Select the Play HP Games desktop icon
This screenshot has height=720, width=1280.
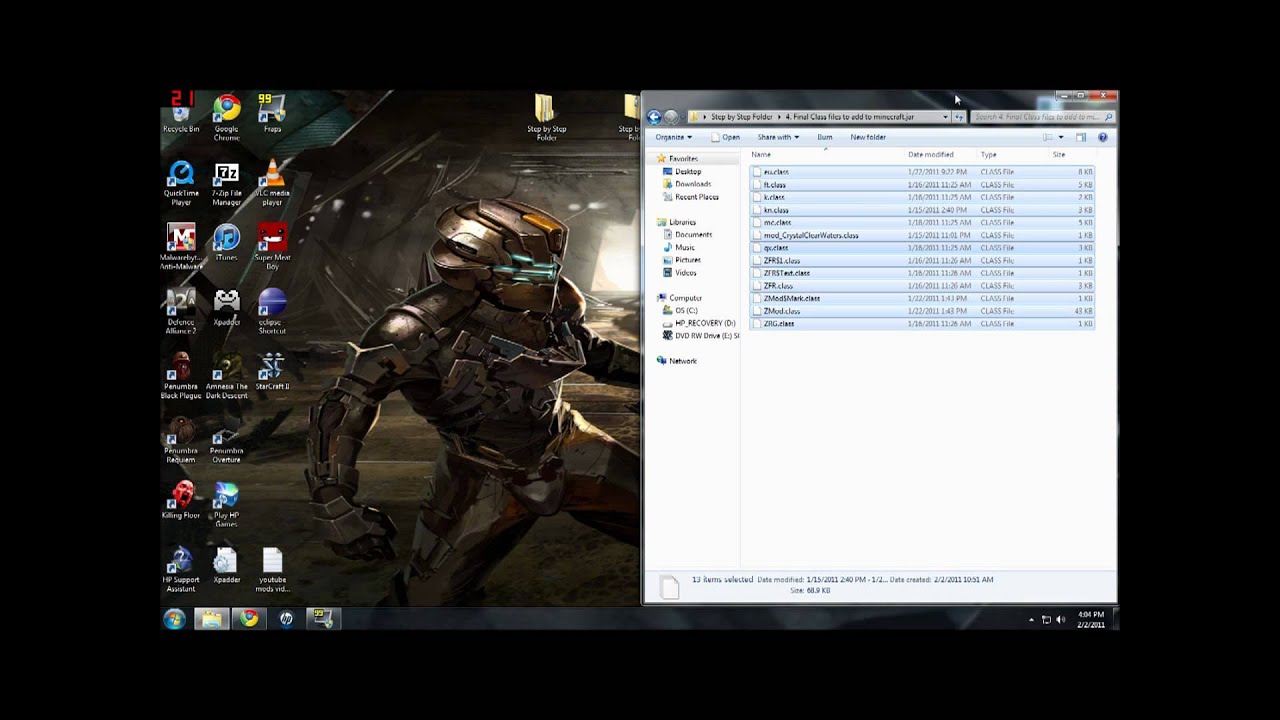[x=227, y=504]
